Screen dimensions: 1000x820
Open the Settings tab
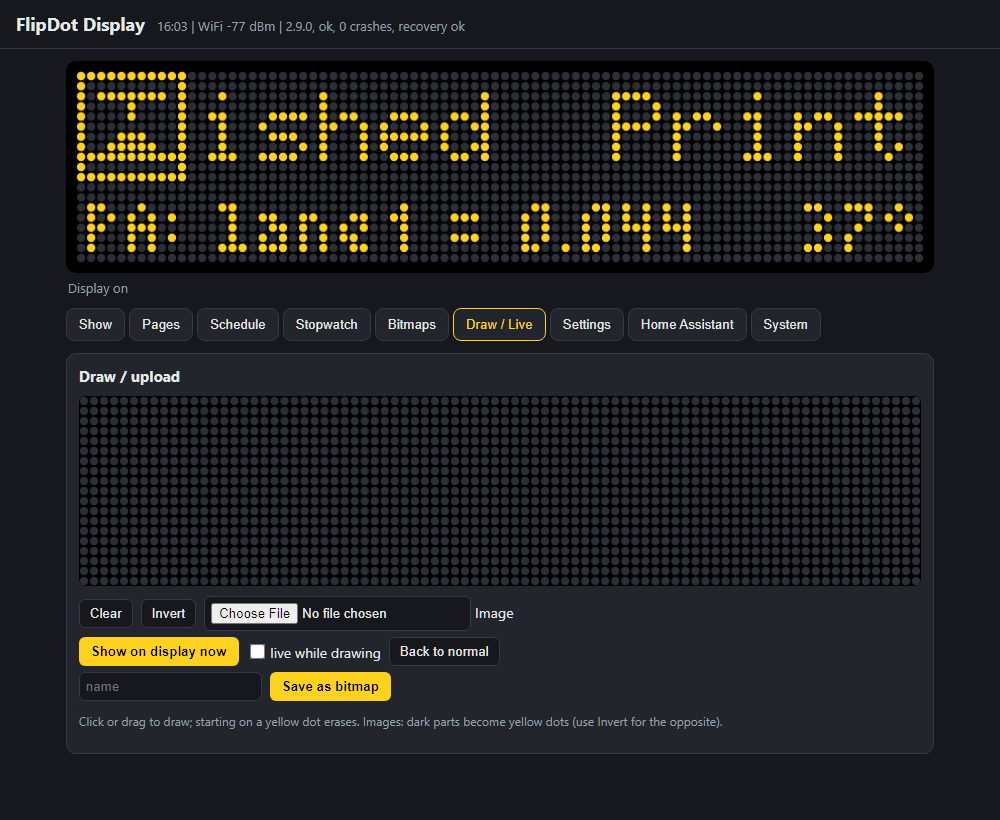pos(587,325)
